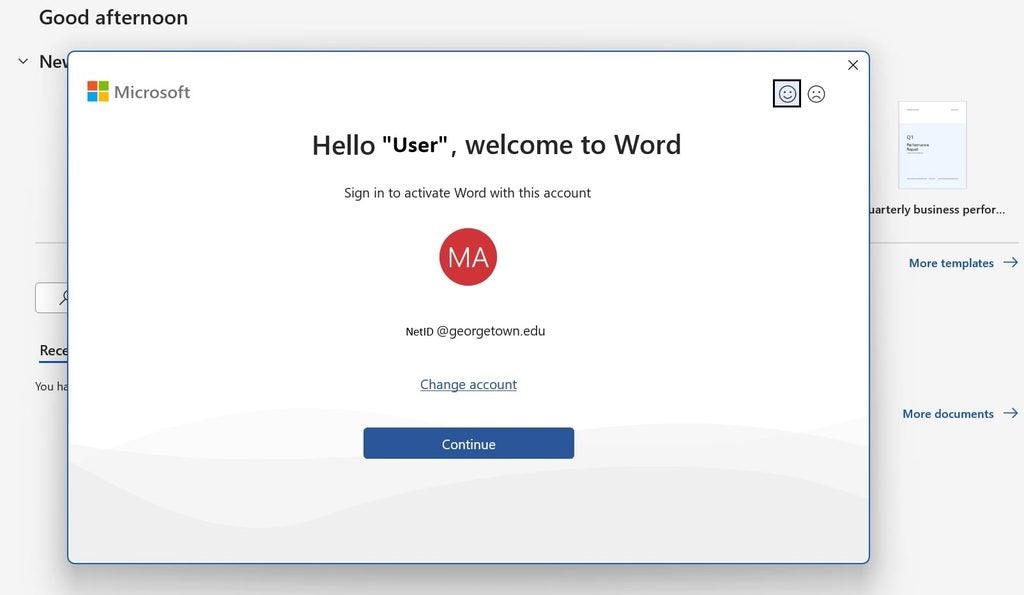This screenshot has height=595, width=1024.
Task: Click the NetID @georgetown.edu account text
Action: [475, 331]
